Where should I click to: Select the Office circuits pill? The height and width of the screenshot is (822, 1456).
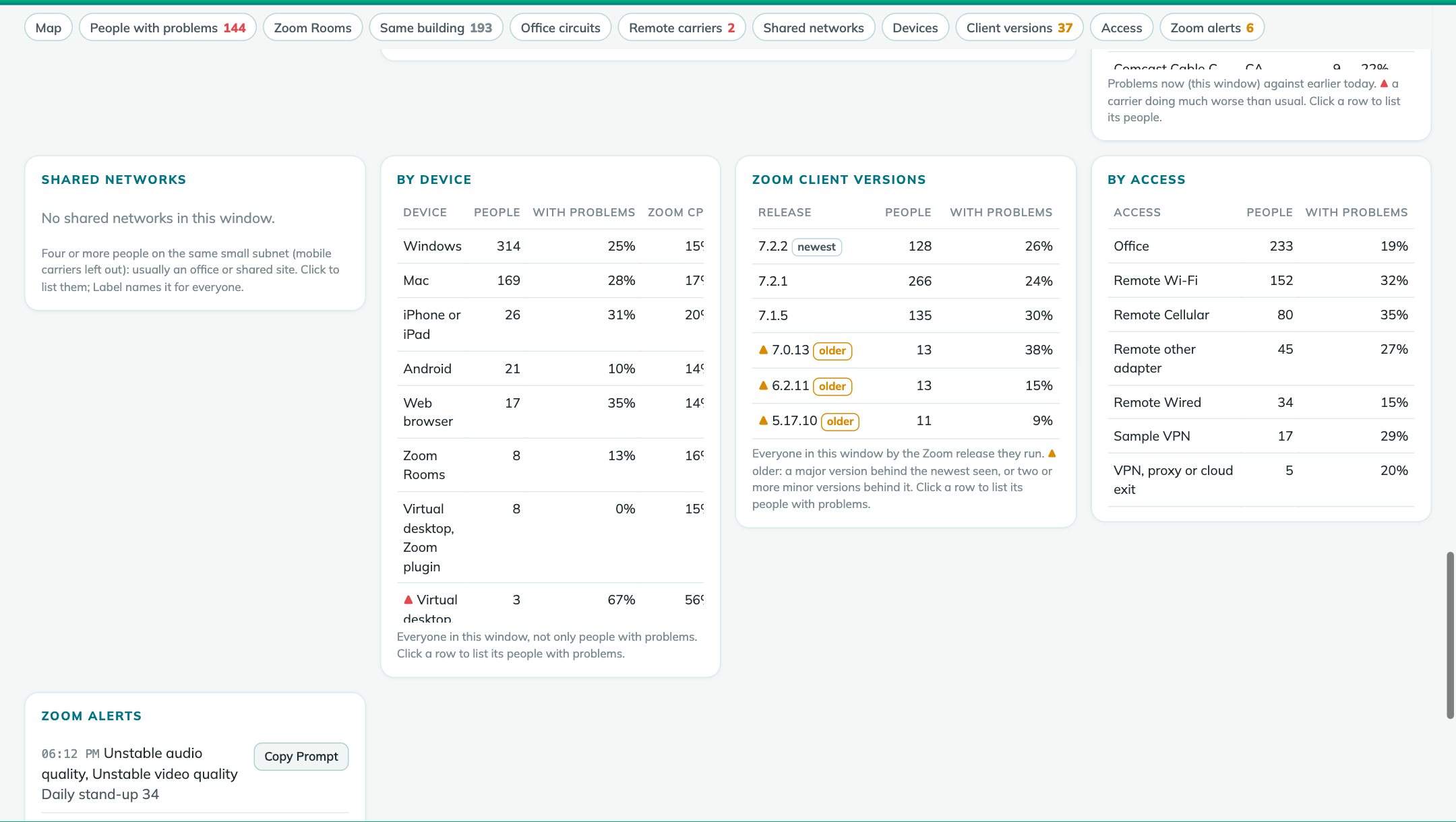pos(560,28)
